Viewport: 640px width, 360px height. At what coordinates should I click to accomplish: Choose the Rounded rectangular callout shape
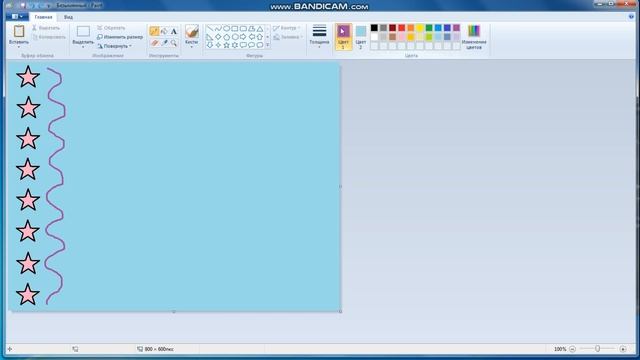pyautogui.click(x=243, y=45)
